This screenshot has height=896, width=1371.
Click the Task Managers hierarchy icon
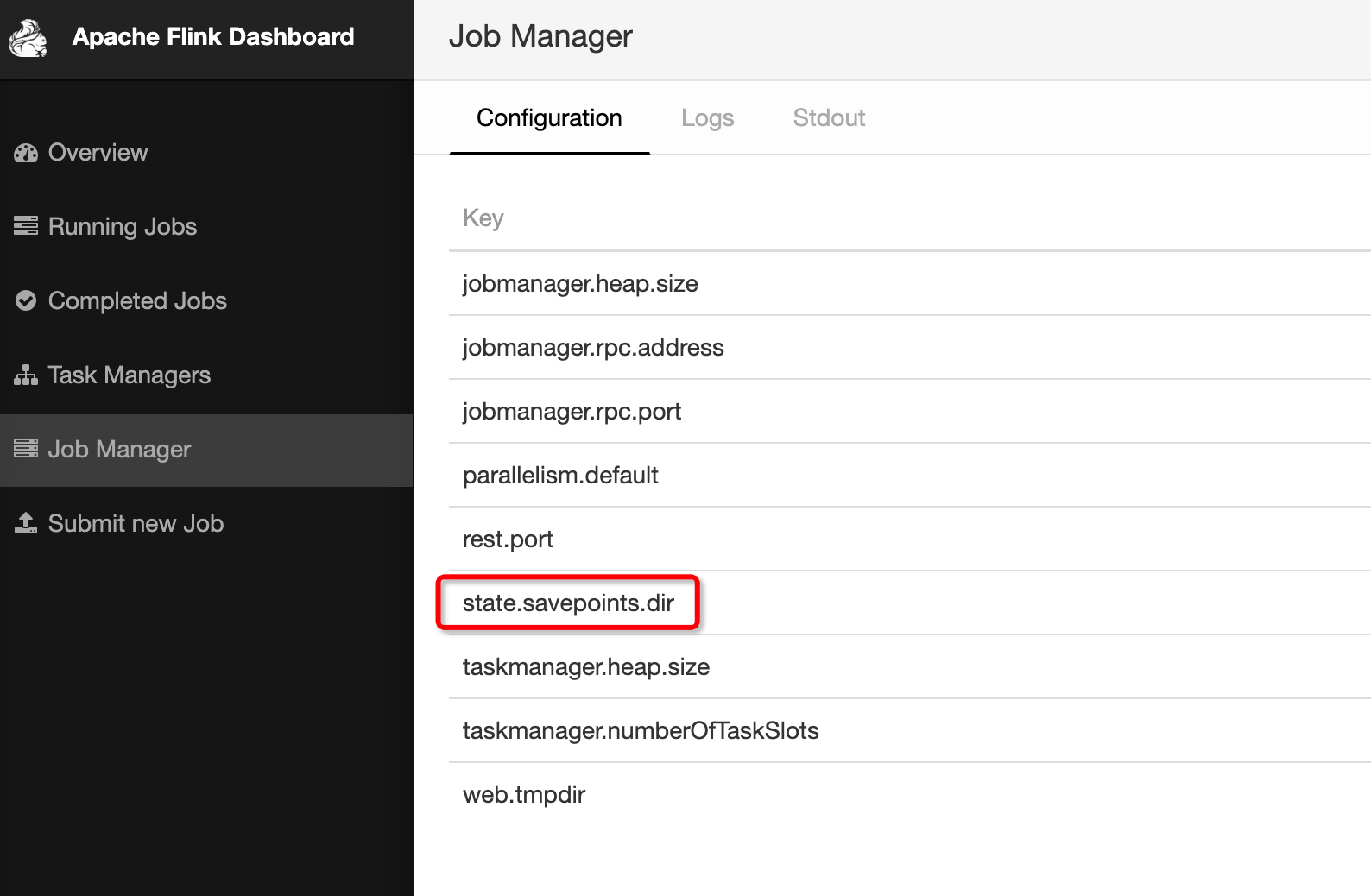point(26,375)
